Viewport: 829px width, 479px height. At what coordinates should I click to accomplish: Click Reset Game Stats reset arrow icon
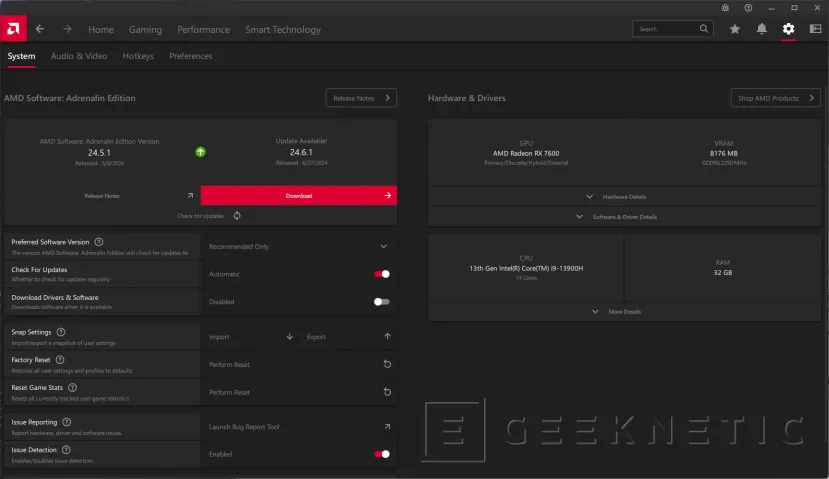pyautogui.click(x=388, y=392)
